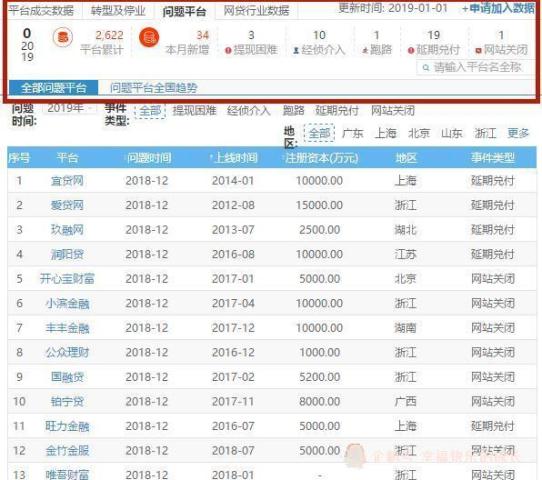This screenshot has width=542, height=480.
Task: Filter event type by 网站关闭
Action: tap(393, 111)
